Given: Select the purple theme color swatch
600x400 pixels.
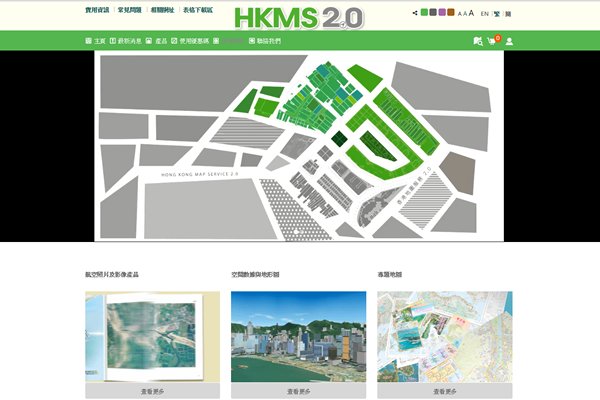Looking at the screenshot, I should pos(442,12).
